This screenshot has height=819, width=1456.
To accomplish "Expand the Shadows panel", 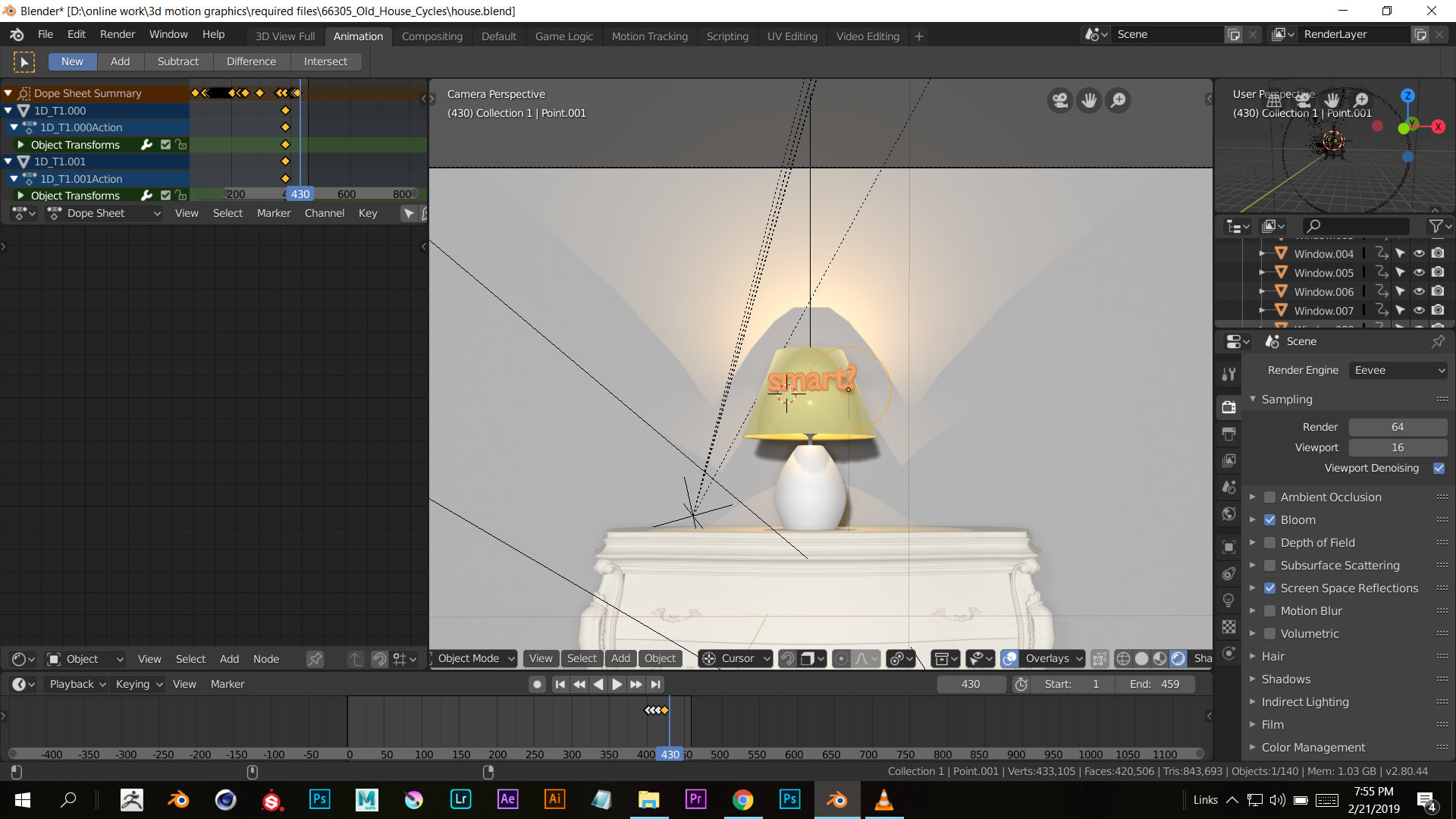I will pyautogui.click(x=1285, y=679).
